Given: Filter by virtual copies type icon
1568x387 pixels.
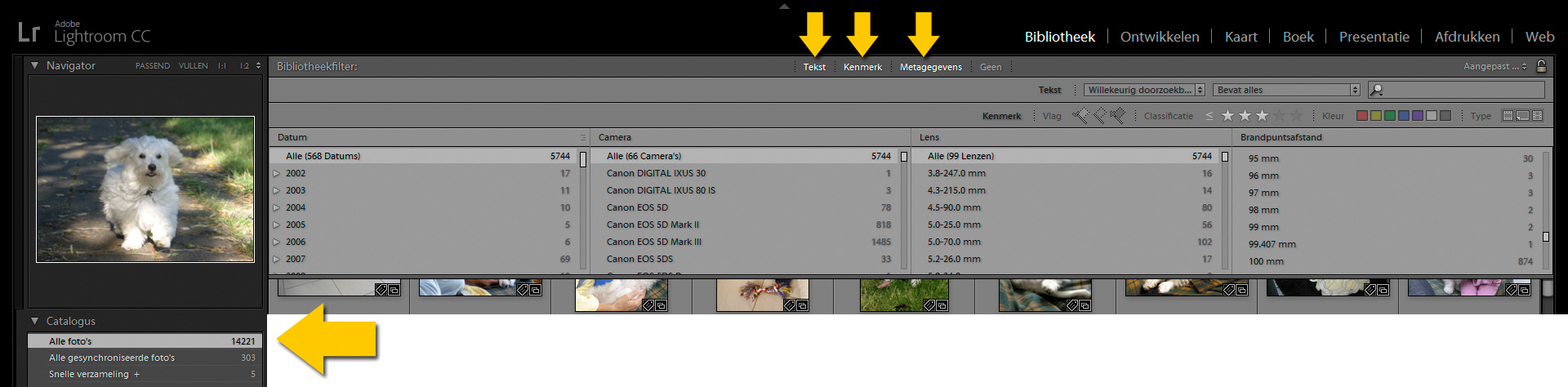Looking at the screenshot, I should (x=1523, y=116).
